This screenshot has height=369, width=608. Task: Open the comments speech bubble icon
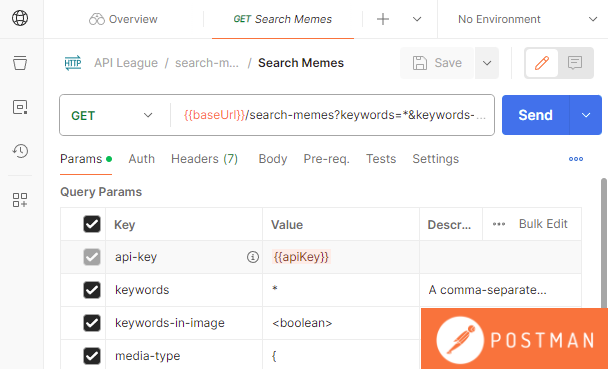pos(575,63)
